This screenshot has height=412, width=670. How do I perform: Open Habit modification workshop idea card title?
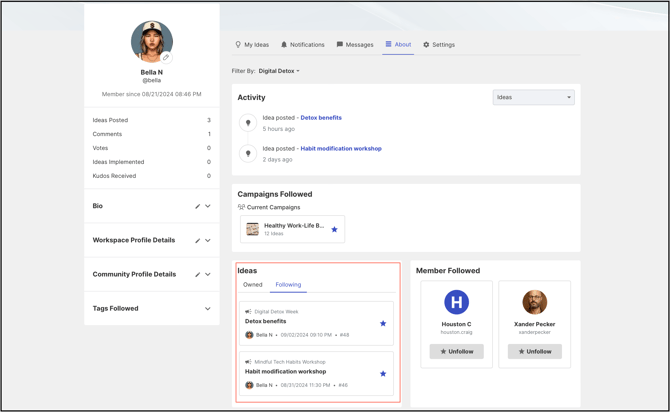285,371
